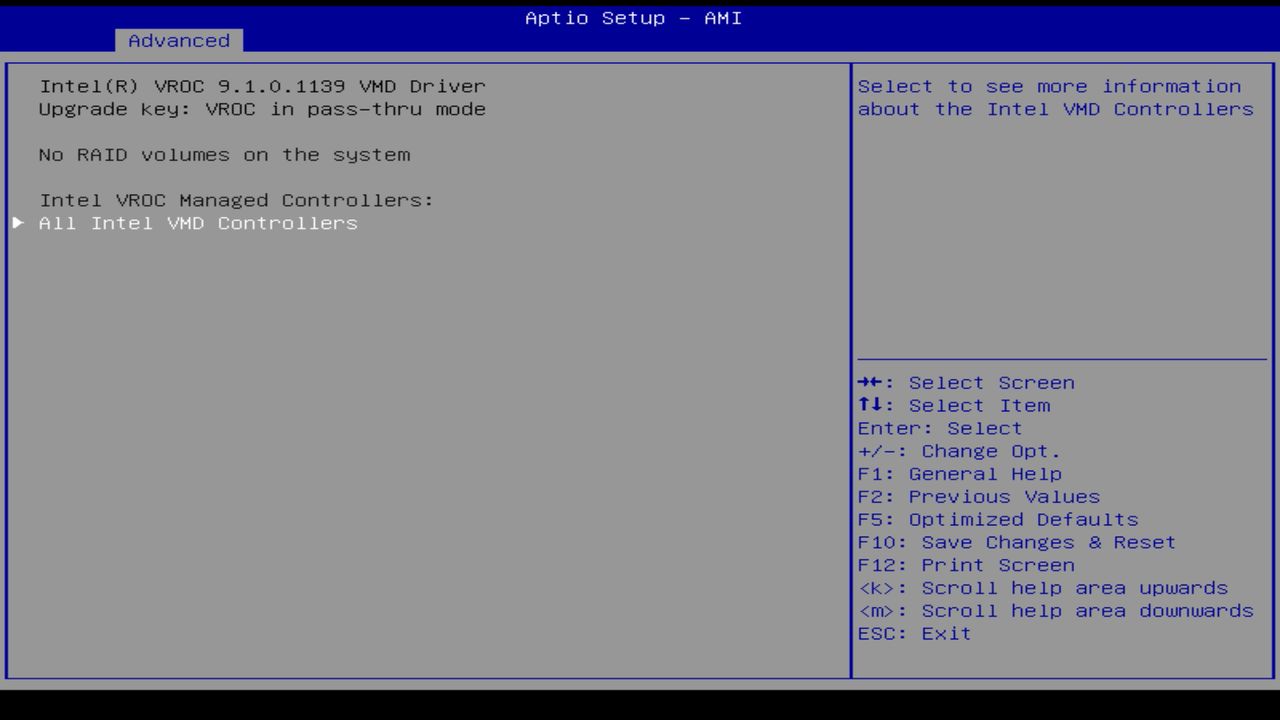Expand the triangle beside All Intel VMD Controllers

[17, 223]
